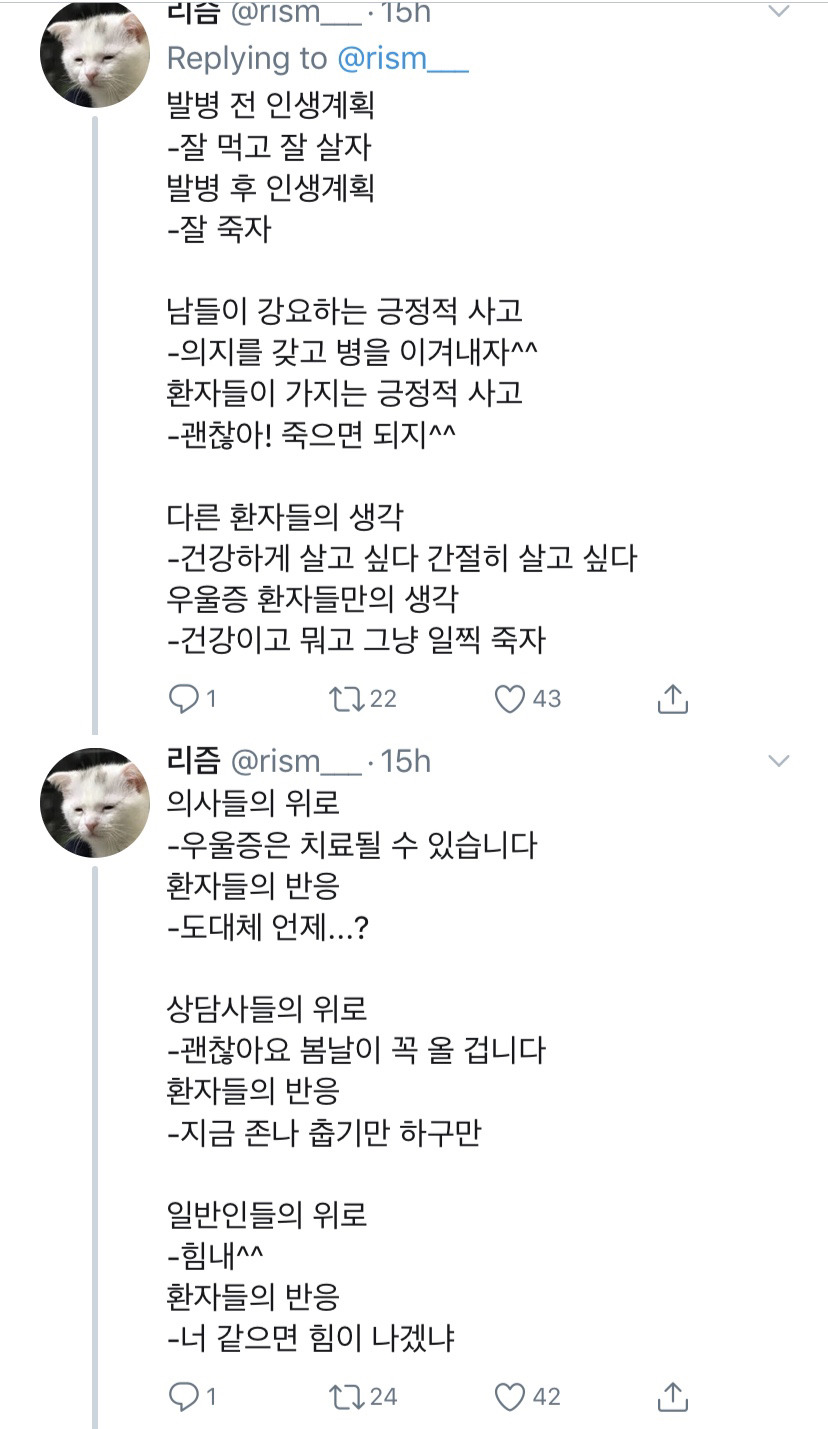Tap the first tweet's cat avatar
This screenshot has height=1429, width=828.
[95, 53]
